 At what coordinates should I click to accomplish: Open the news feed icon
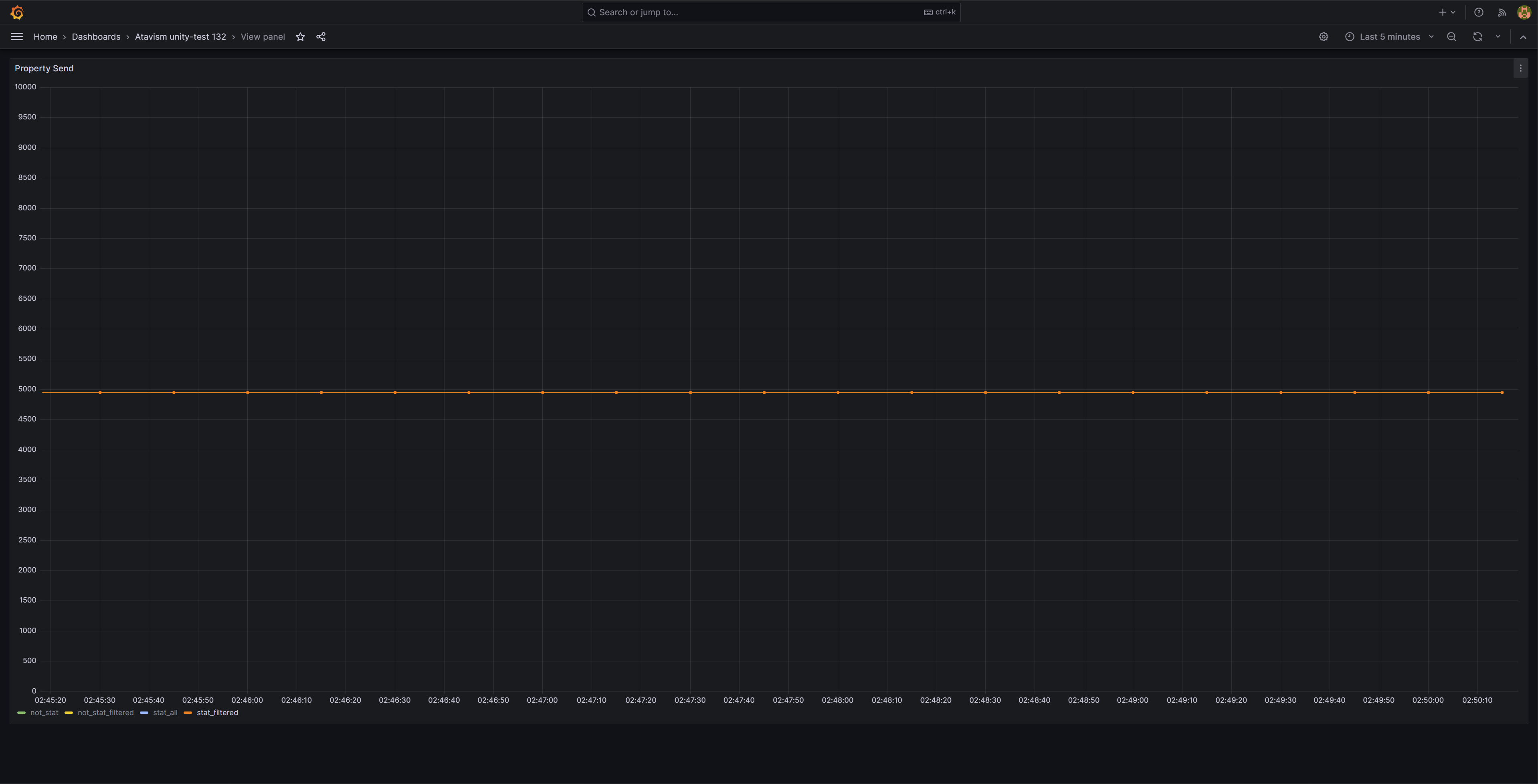(x=1502, y=12)
